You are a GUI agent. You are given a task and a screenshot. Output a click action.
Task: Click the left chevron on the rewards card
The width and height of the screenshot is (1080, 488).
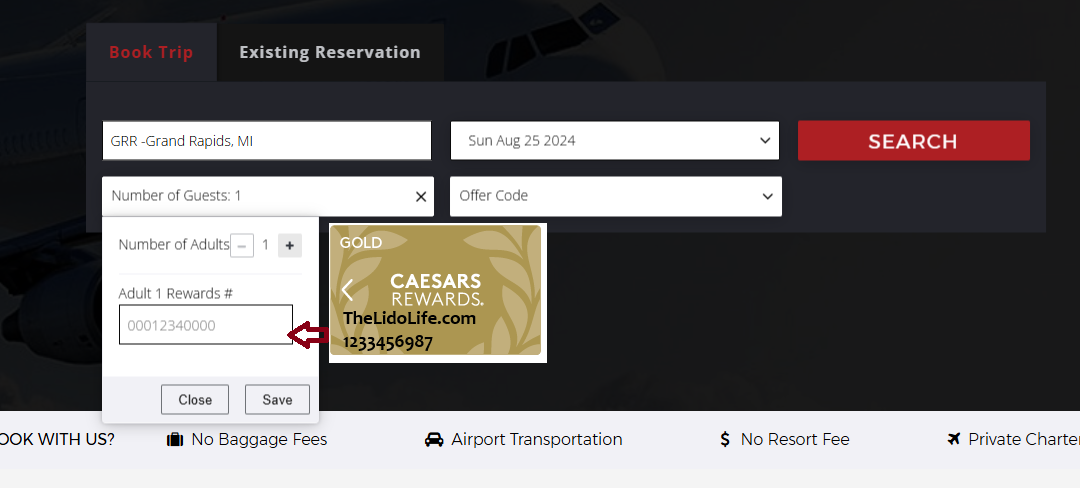[347, 291]
